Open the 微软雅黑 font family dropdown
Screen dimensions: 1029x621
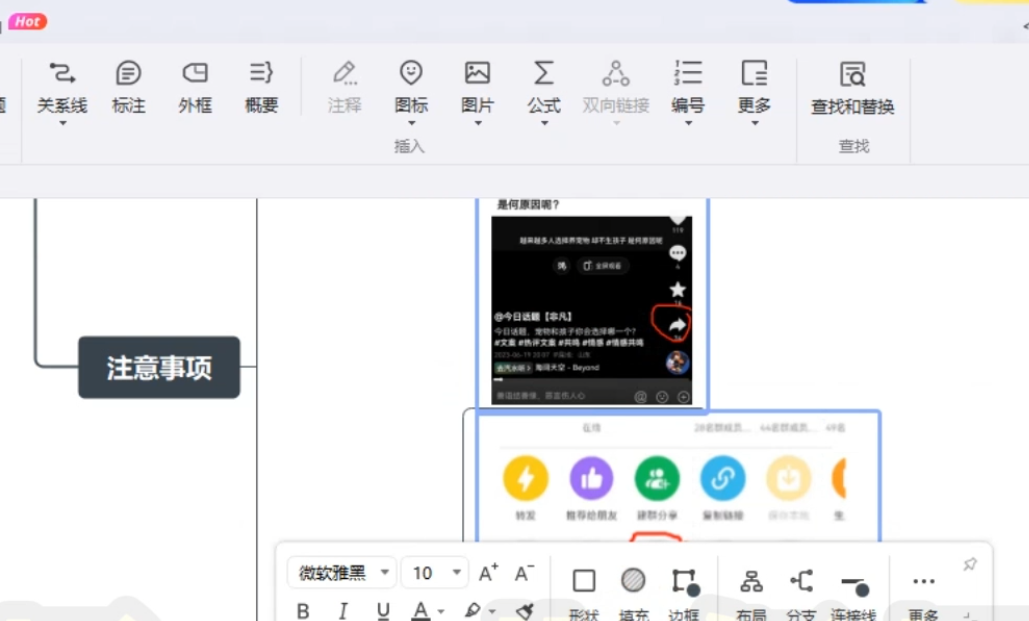[342, 573]
